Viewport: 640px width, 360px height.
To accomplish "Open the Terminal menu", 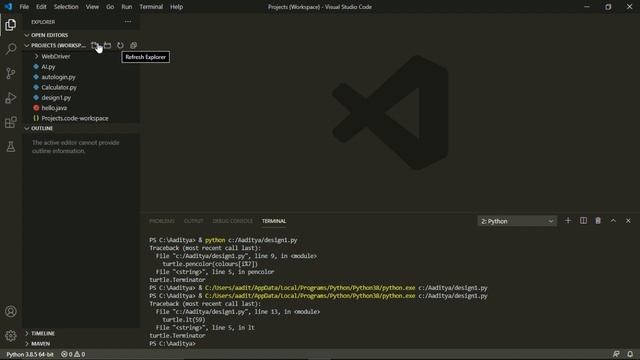I will pos(151,7).
